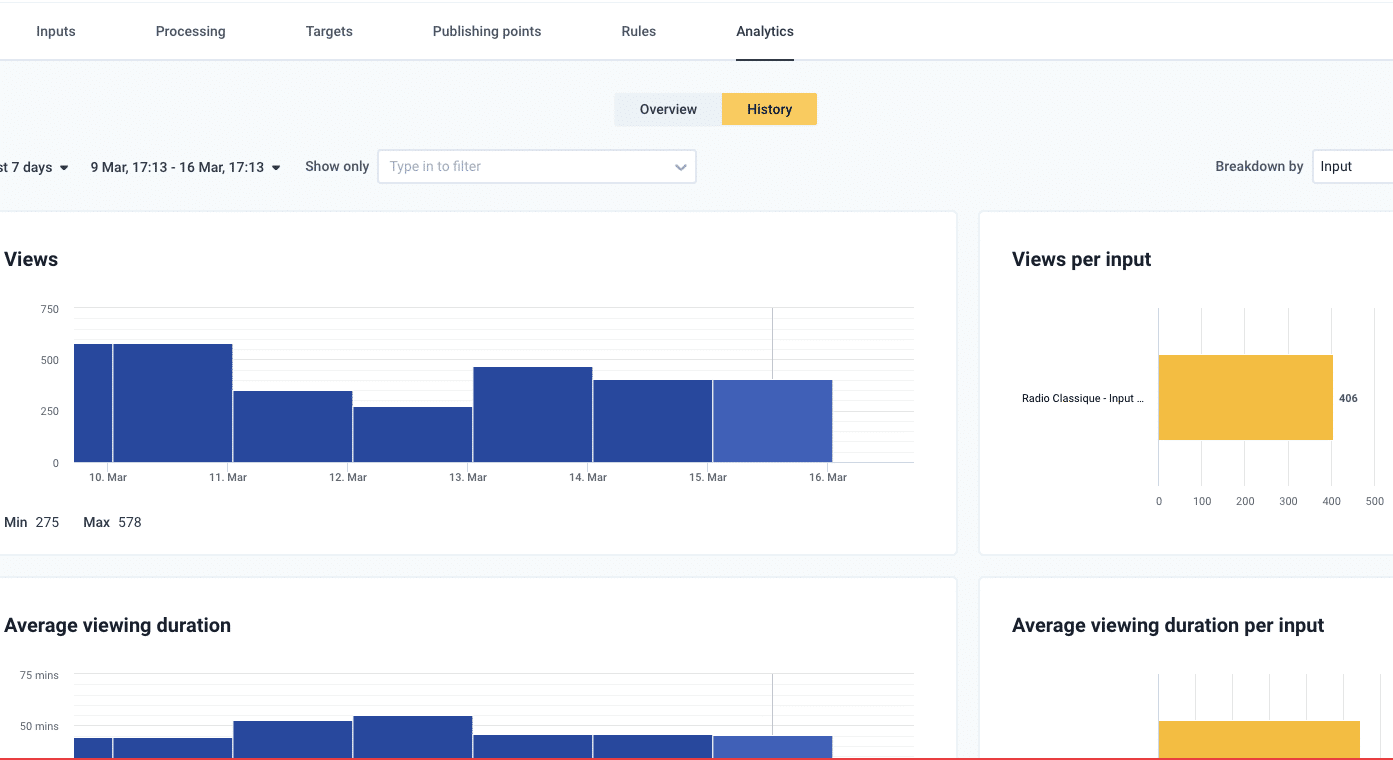Click the 406 value label
The image size is (1393, 760).
[x=1348, y=398]
